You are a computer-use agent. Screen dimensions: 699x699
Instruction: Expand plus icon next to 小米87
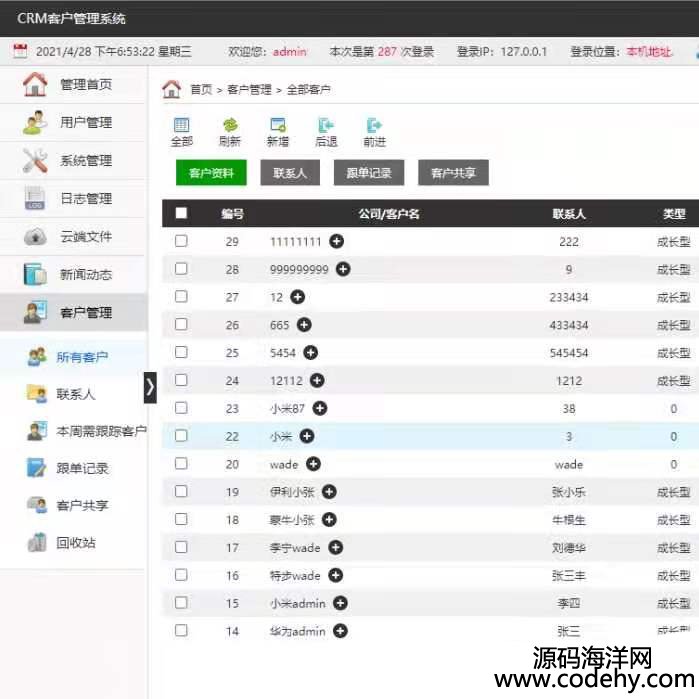[320, 408]
